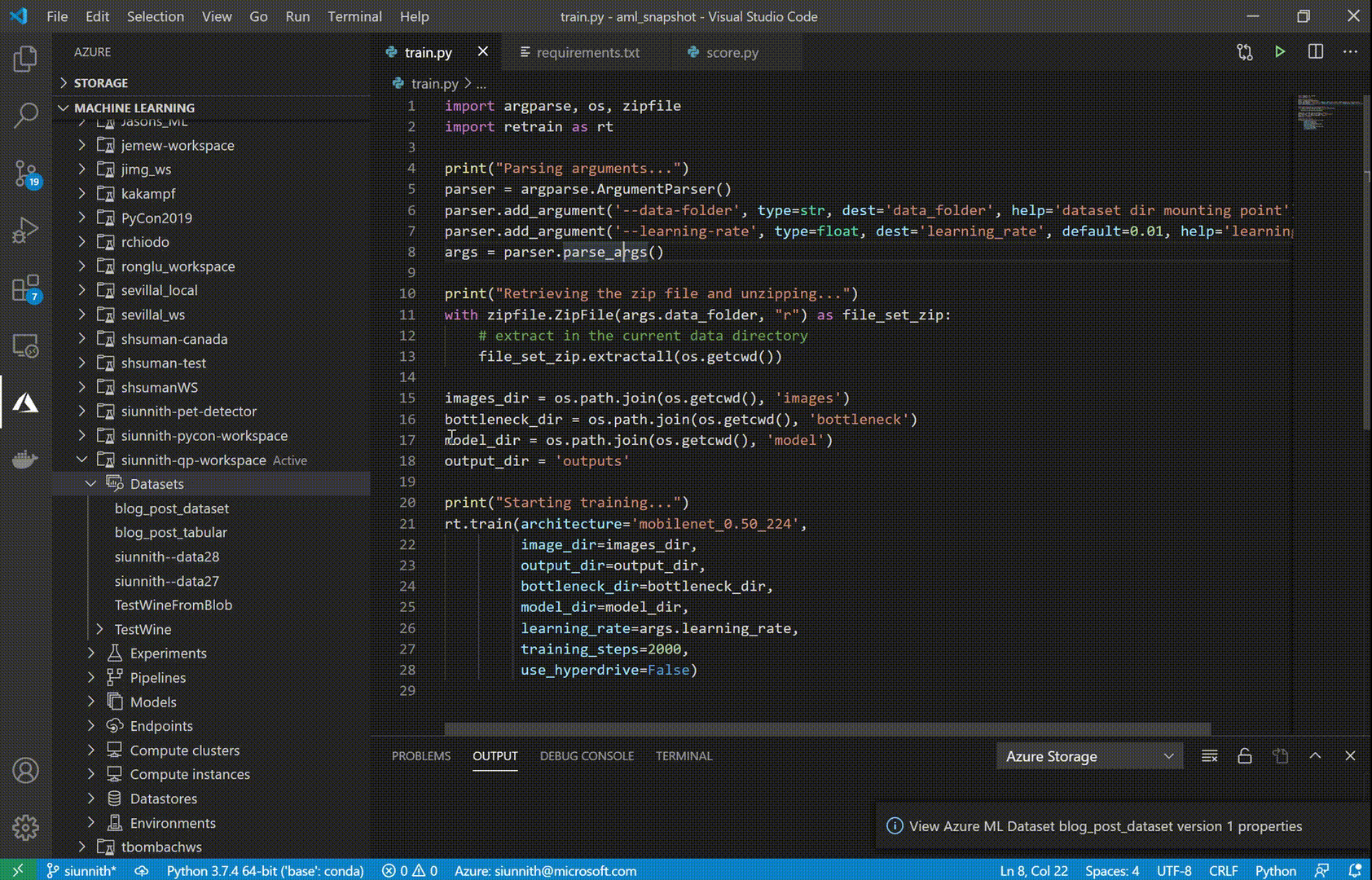Switch to the requirements.txt tab
Viewport: 1372px width, 880px height.
(x=587, y=52)
